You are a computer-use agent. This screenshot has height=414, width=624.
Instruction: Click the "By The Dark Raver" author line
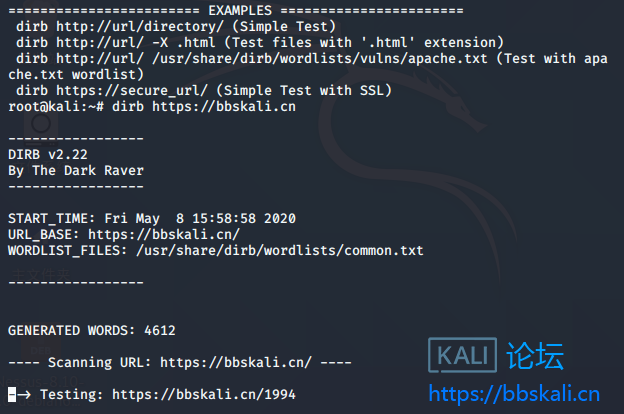point(75,170)
